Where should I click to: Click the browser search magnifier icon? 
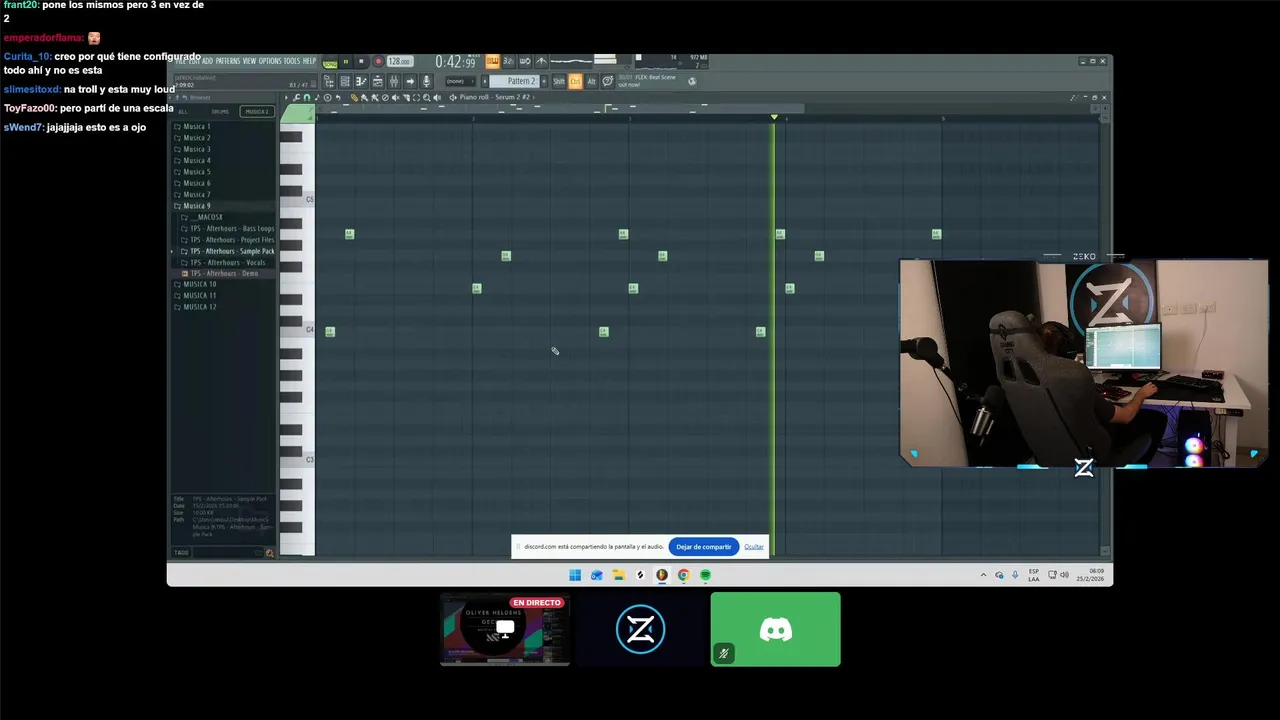click(269, 552)
